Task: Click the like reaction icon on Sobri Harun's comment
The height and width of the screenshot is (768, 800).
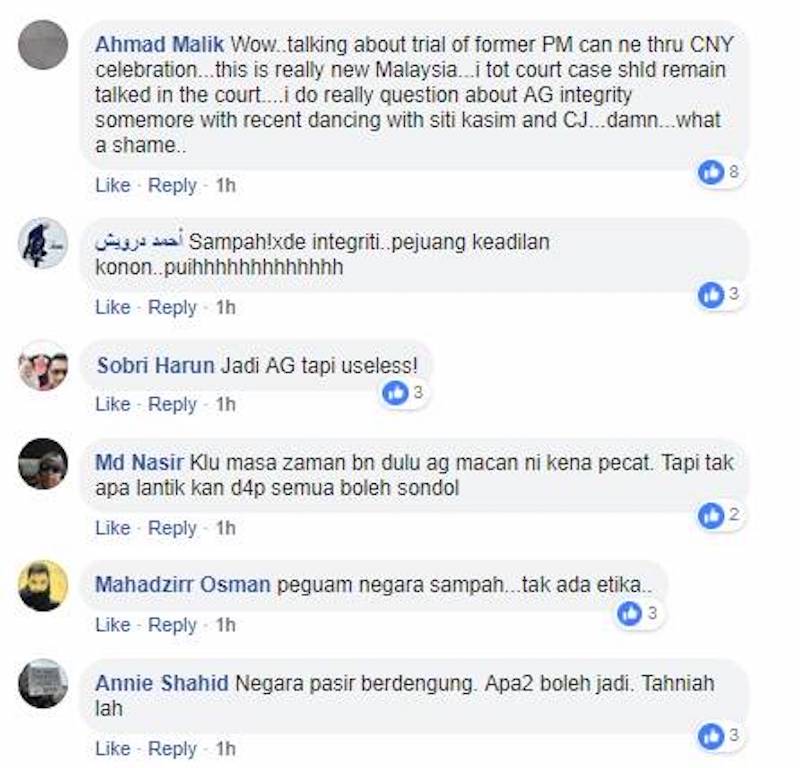Action: click(395, 393)
